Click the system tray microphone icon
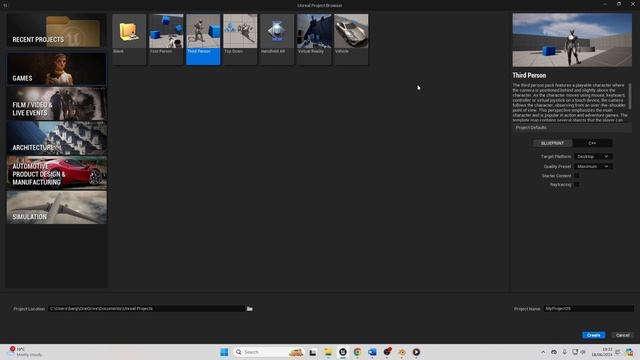 (x=564, y=352)
